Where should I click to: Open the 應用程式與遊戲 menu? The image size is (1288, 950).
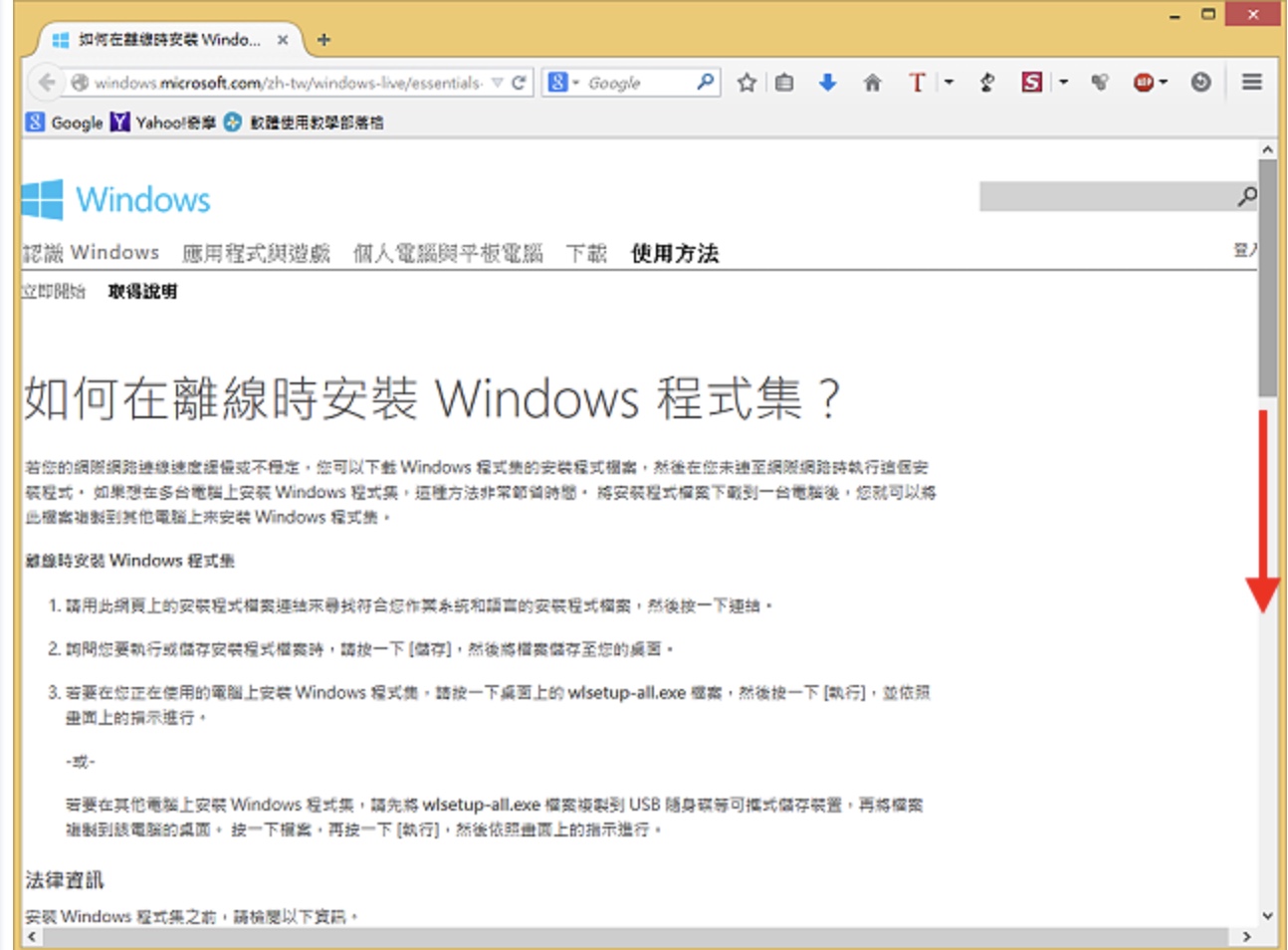[x=256, y=253]
